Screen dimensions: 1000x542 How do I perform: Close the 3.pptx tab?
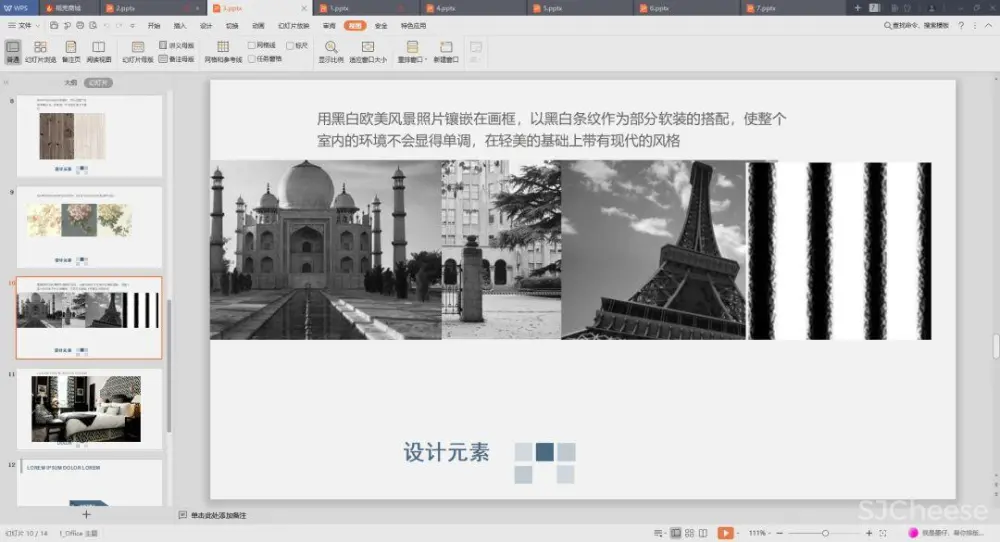click(304, 8)
